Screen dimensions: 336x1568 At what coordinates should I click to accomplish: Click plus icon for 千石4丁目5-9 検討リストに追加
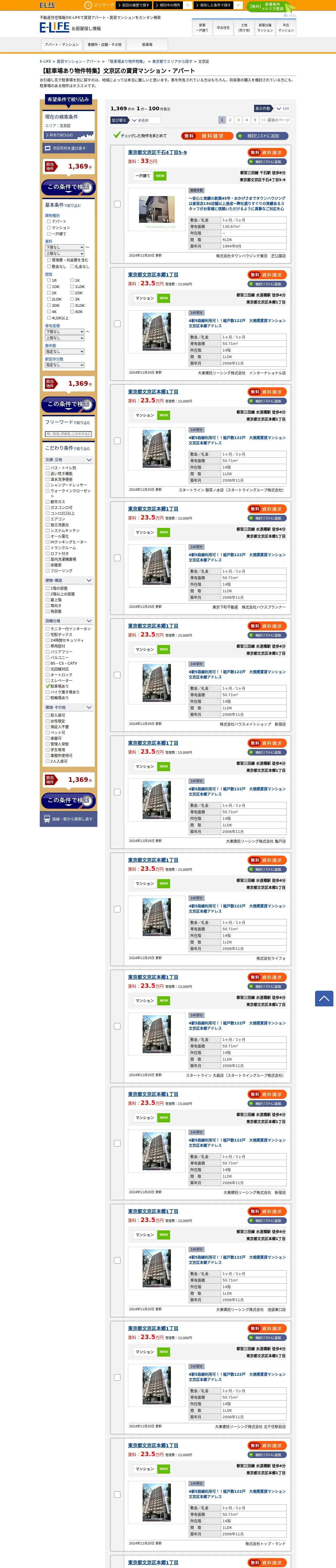tap(251, 162)
